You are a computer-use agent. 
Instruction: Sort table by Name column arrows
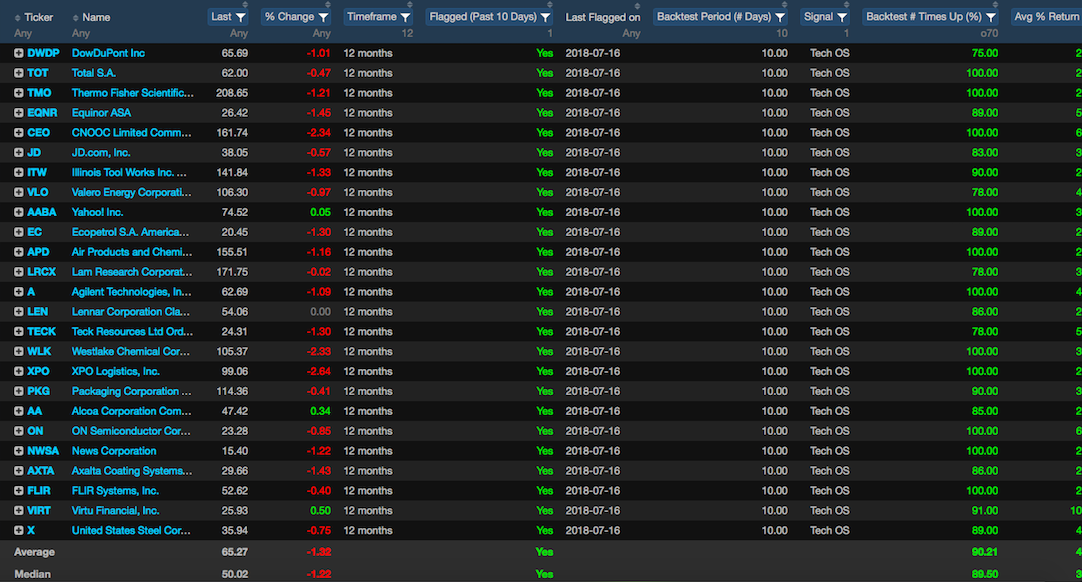[x=75, y=17]
